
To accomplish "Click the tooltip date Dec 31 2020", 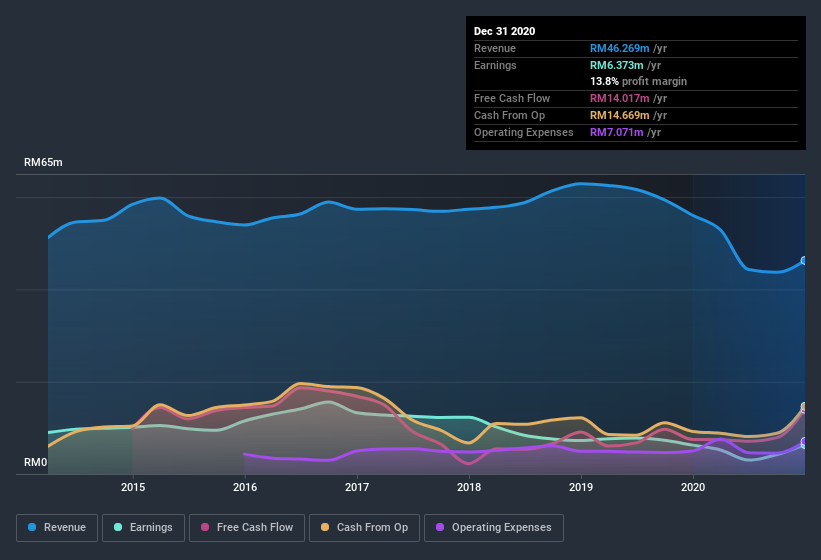I will click(x=504, y=31).
